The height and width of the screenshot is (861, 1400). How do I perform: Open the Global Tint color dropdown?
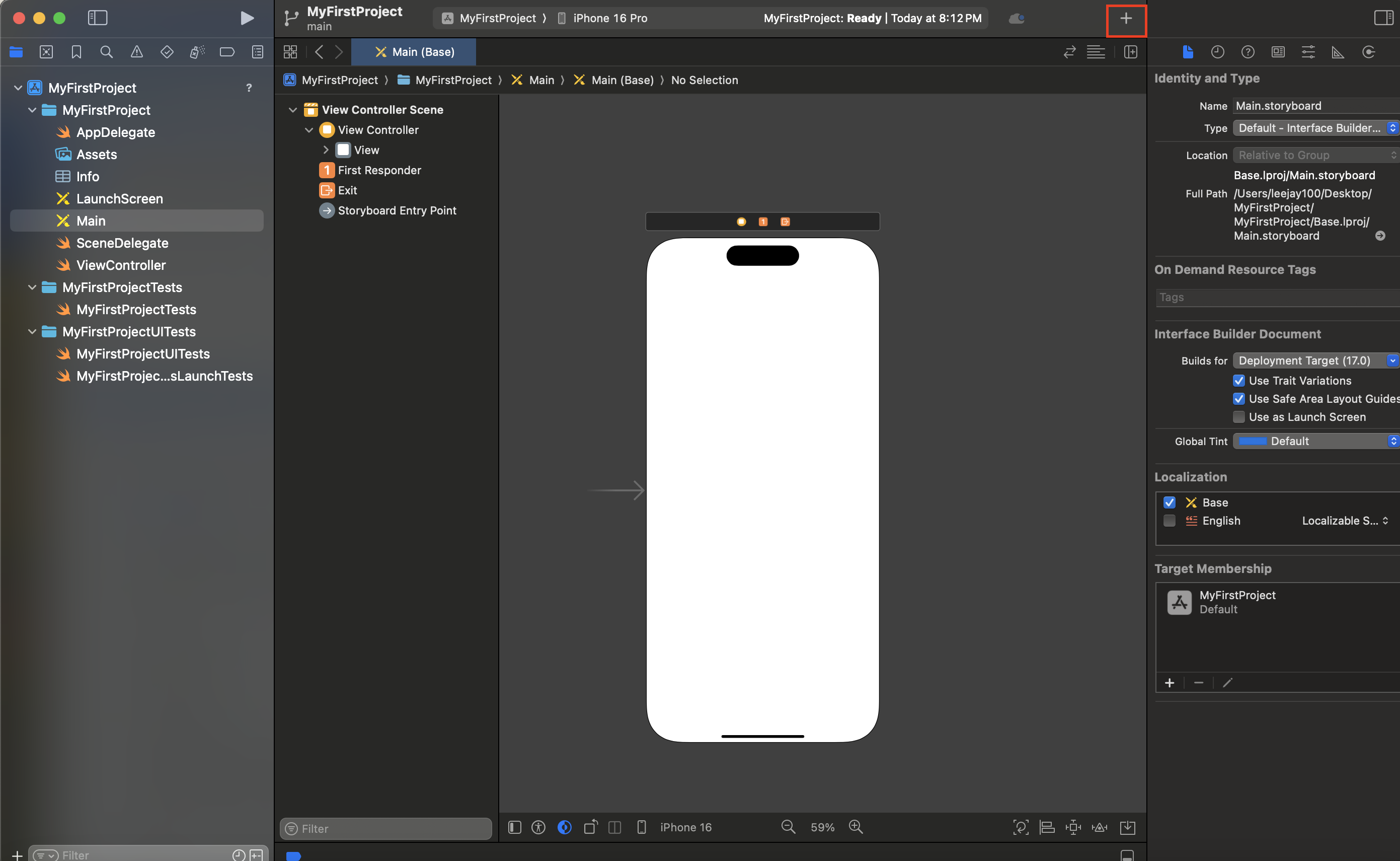click(1314, 441)
